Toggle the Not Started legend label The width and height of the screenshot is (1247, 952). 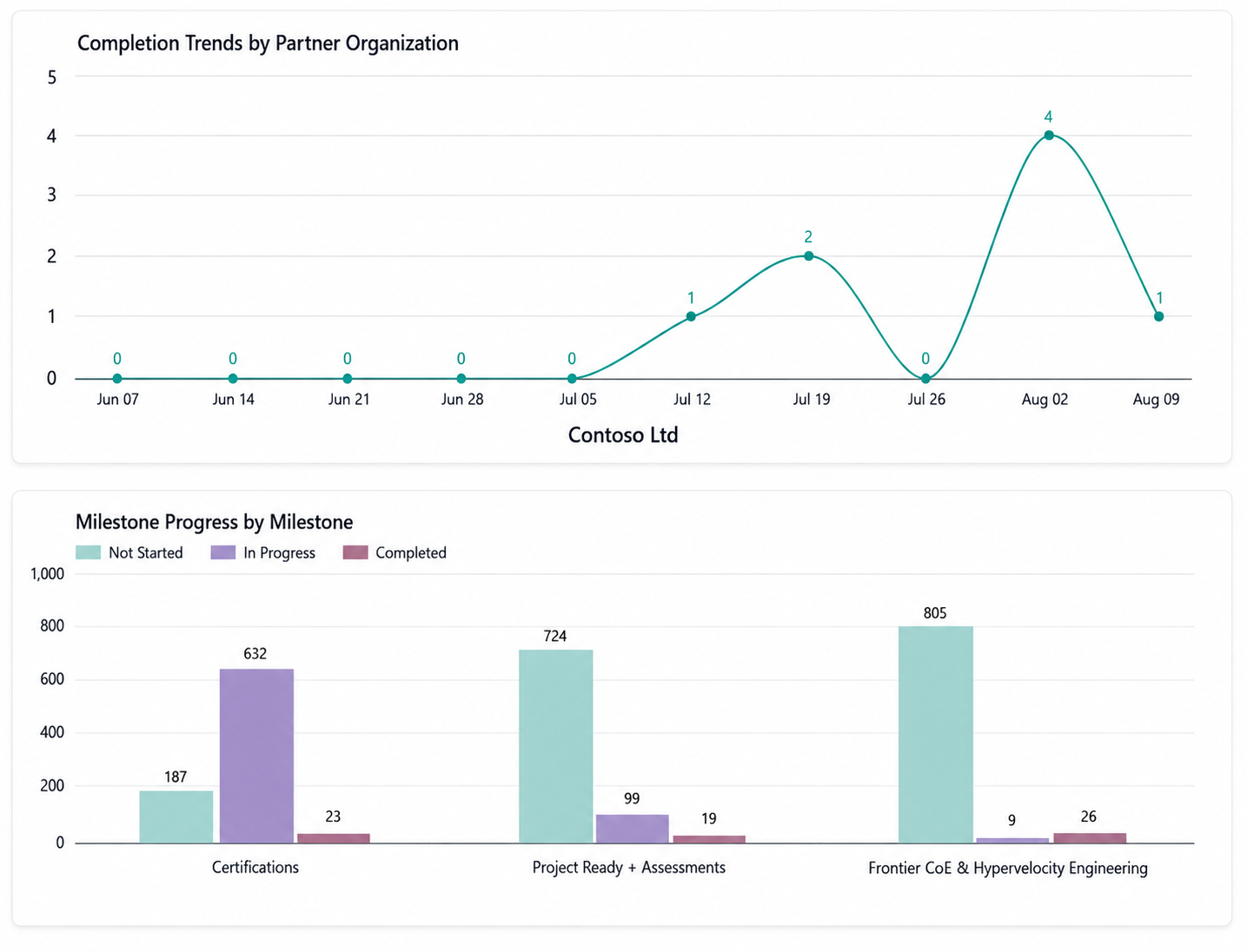pyautogui.click(x=146, y=552)
